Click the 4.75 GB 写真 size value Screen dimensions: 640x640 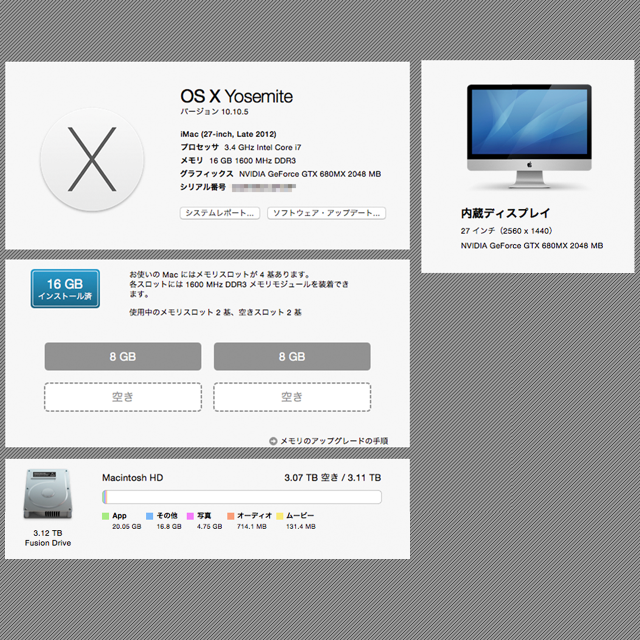click(209, 527)
